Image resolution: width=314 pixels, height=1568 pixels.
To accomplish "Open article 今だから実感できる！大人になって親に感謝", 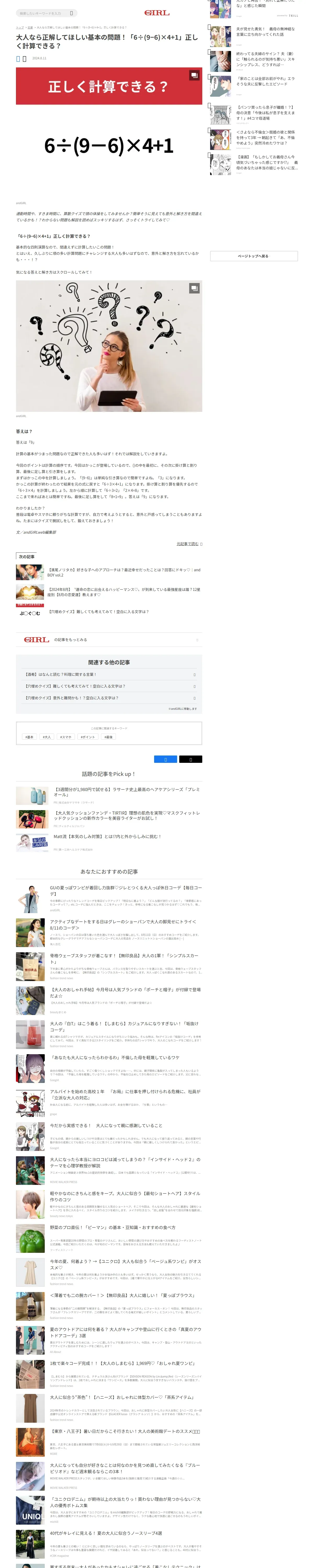I will tap(106, 1126).
